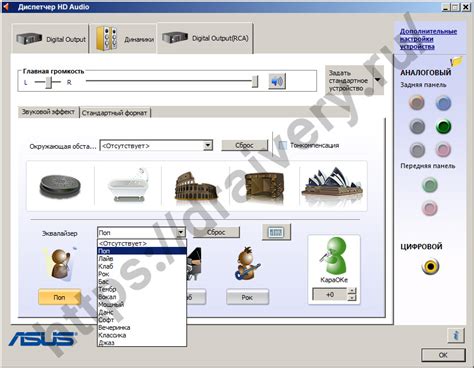Select <Отсутствует> in the equalizer list
The image size is (474, 368).
coord(142,243)
